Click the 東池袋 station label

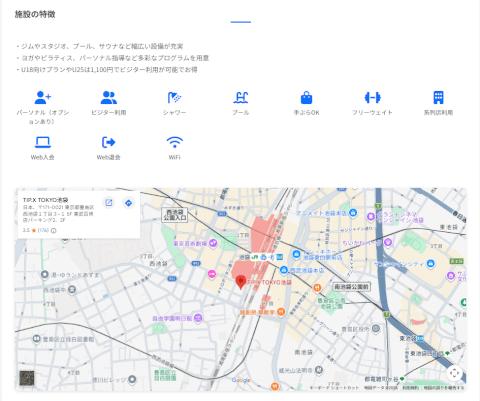[x=408, y=338]
